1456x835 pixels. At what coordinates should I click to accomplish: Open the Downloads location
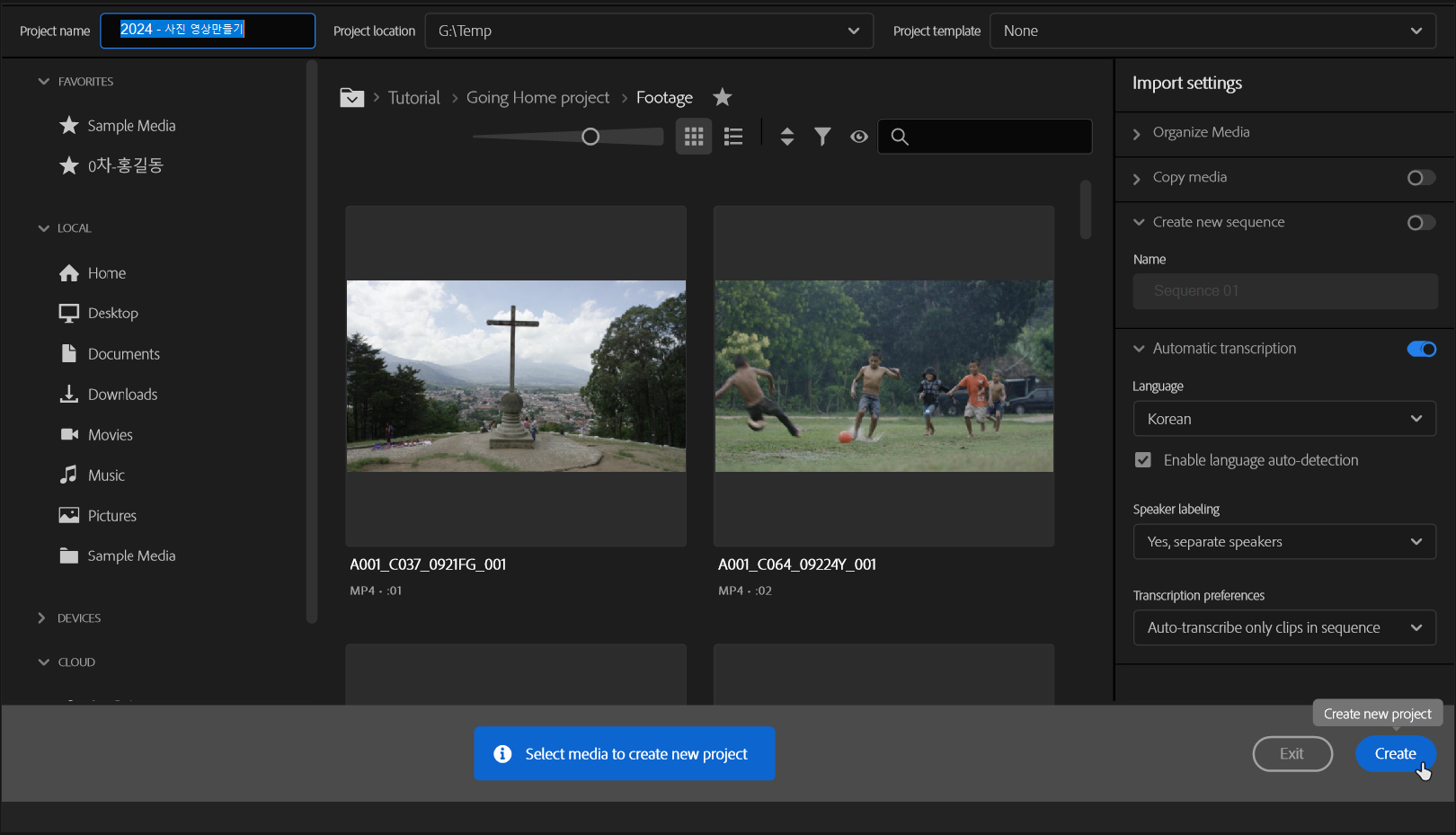pyautogui.click(x=108, y=395)
